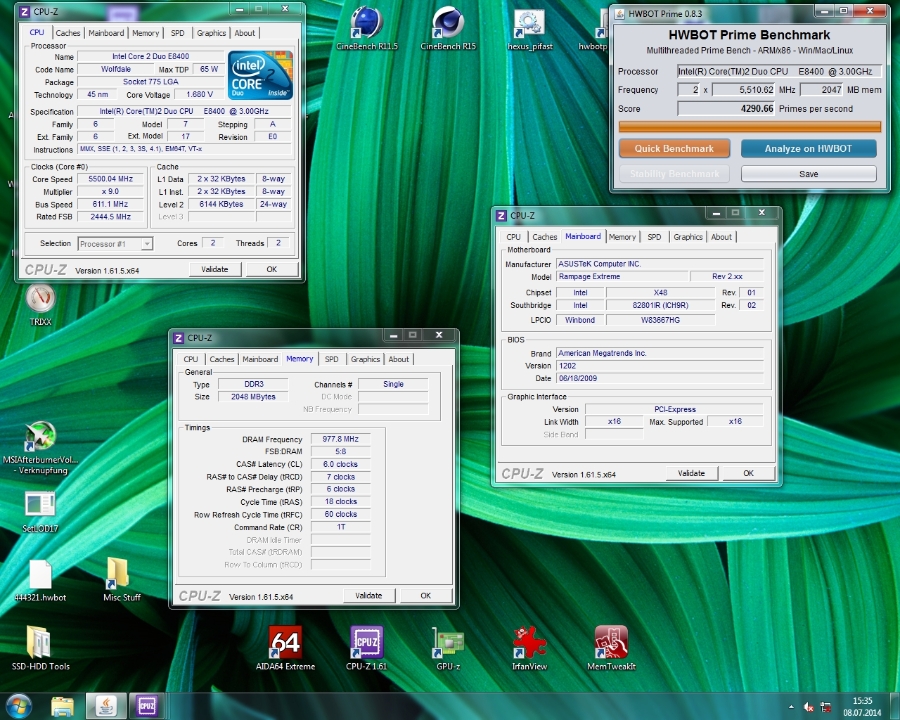900x720 pixels.
Task: Click DRAM Frequency value 977.8 MHz
Action: coord(340,439)
